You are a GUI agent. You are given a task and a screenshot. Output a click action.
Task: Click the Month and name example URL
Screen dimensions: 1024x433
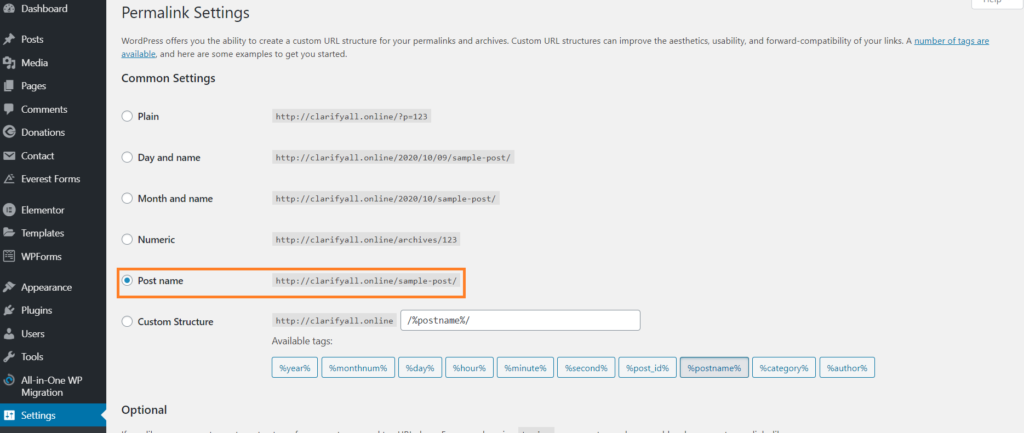coord(386,199)
